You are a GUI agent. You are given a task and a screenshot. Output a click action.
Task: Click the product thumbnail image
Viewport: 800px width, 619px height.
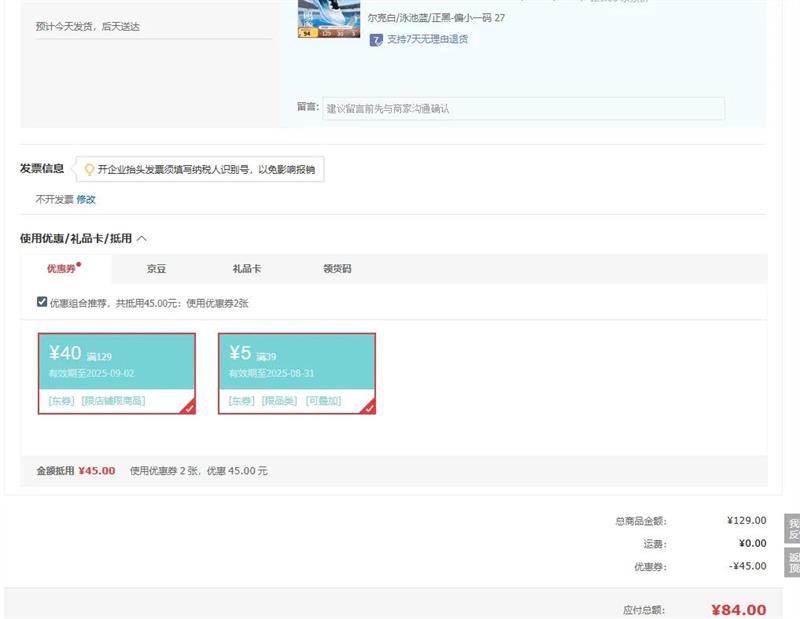(329, 19)
